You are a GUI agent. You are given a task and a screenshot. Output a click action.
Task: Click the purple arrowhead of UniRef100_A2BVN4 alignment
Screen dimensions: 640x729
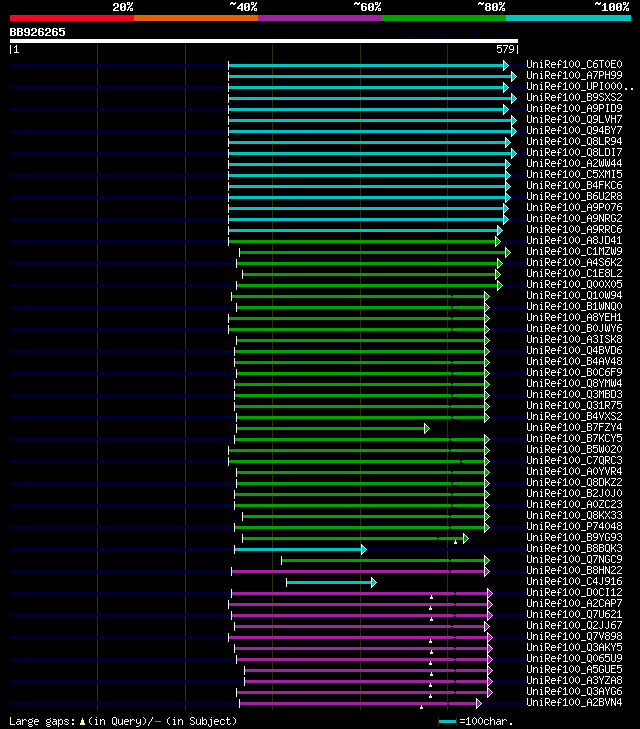tap(479, 703)
